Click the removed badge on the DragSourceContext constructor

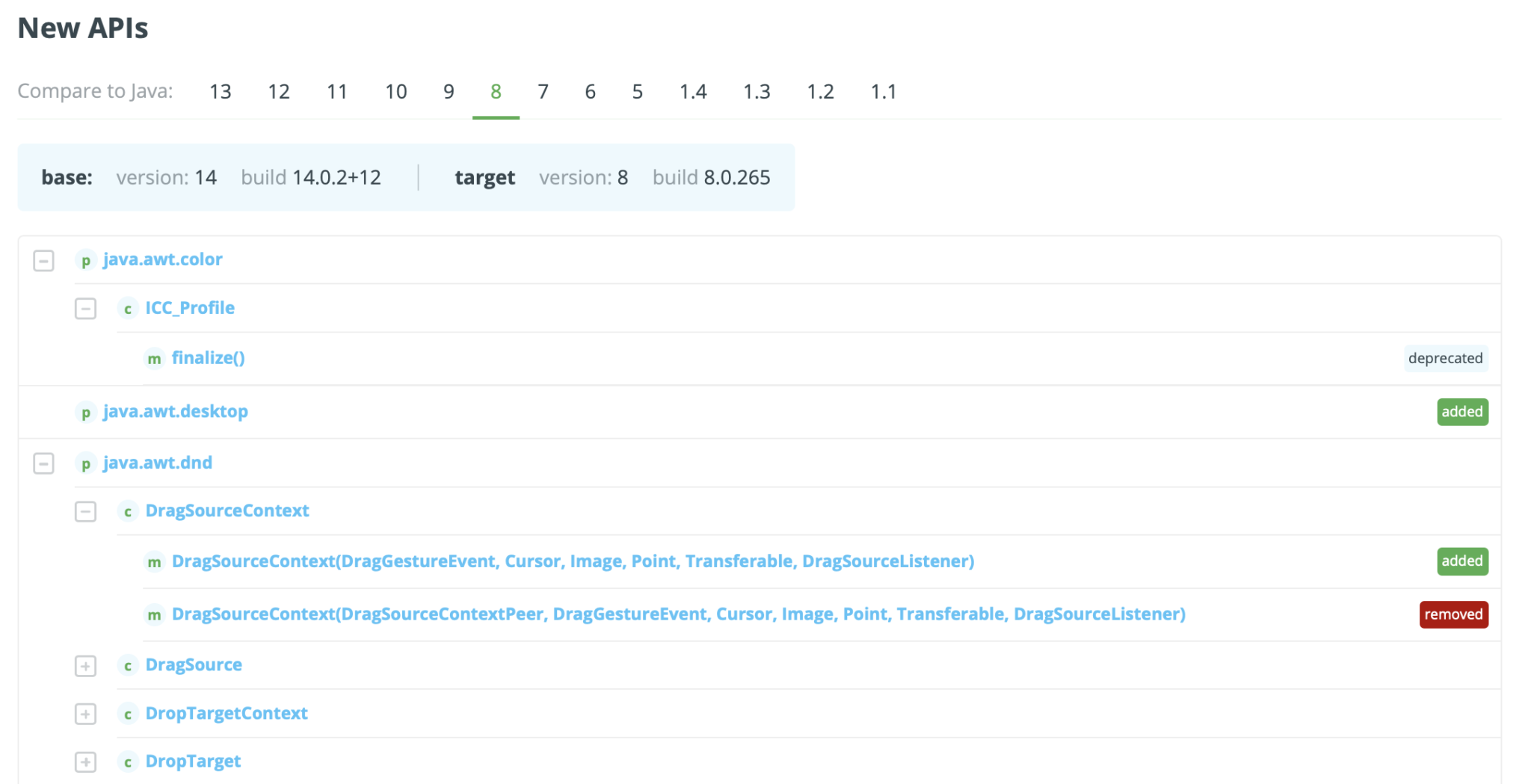1453,614
